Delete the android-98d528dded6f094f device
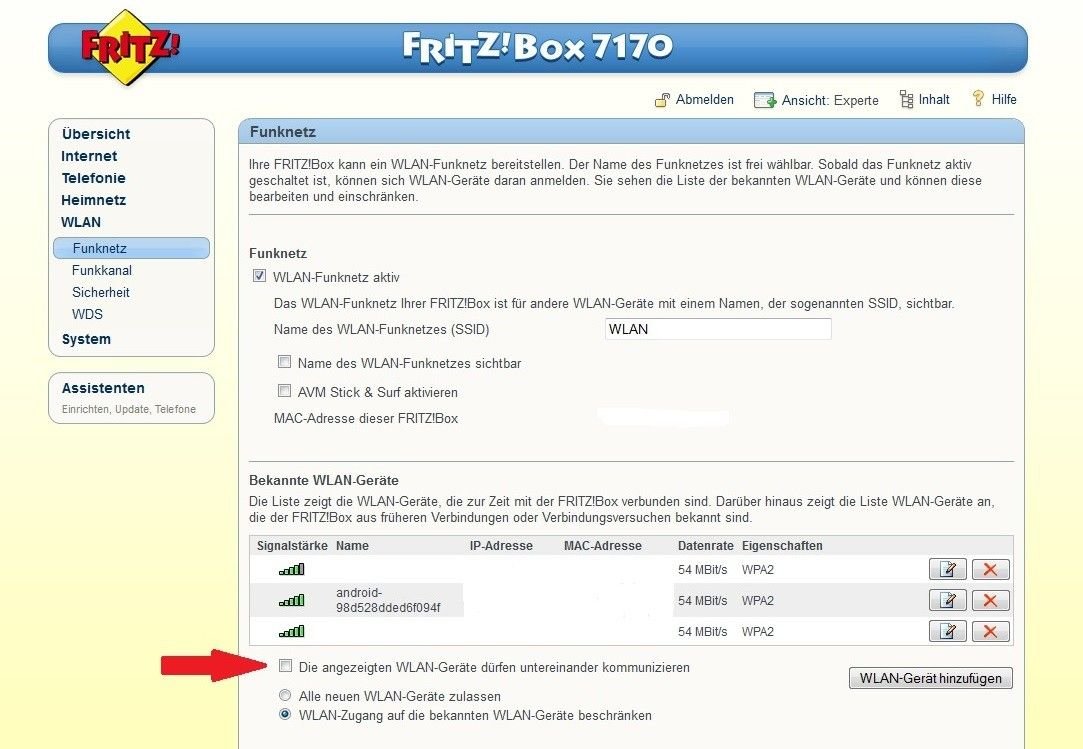Screen dimensions: 1083x749 click(x=990, y=600)
